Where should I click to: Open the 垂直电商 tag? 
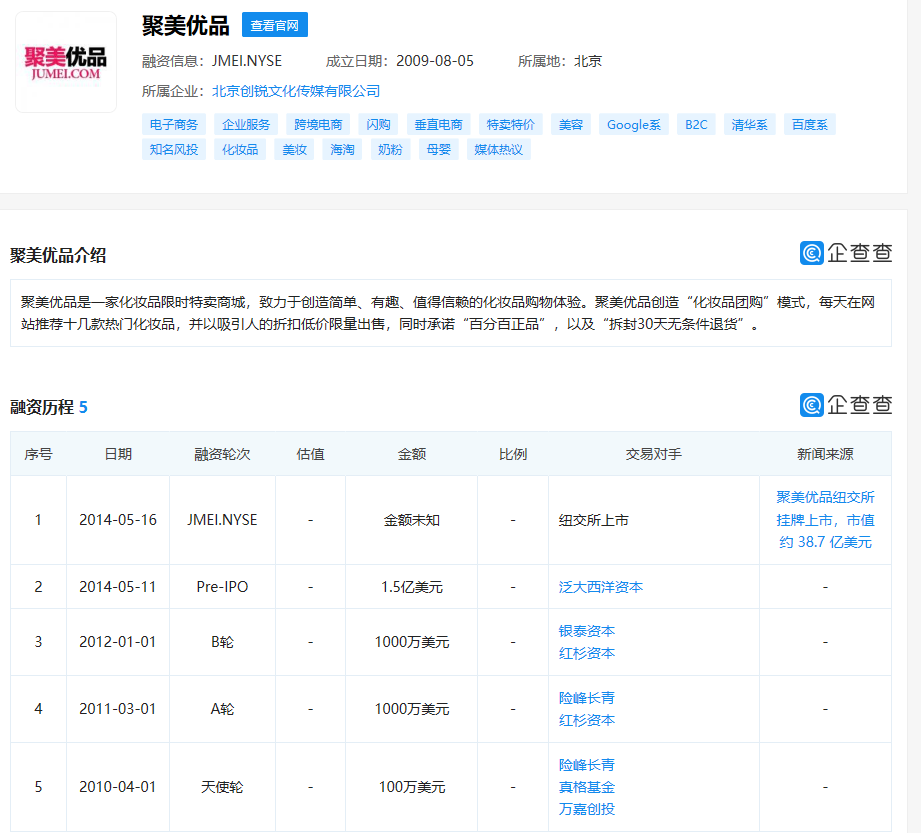(439, 125)
